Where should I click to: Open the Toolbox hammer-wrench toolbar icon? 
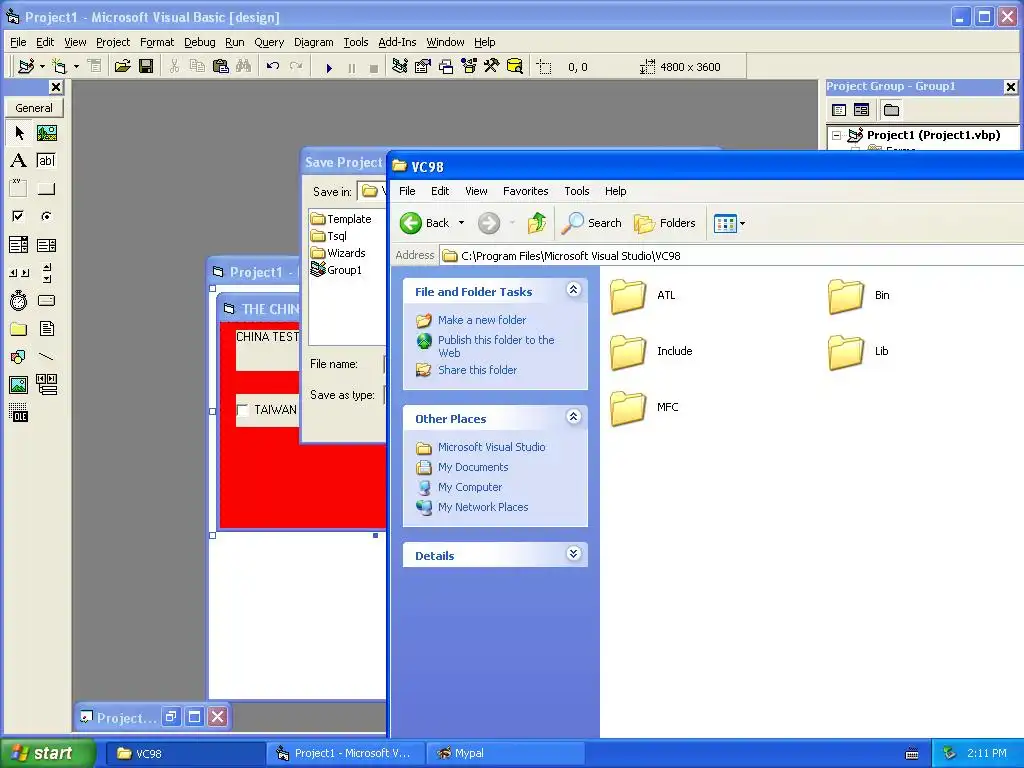point(491,66)
